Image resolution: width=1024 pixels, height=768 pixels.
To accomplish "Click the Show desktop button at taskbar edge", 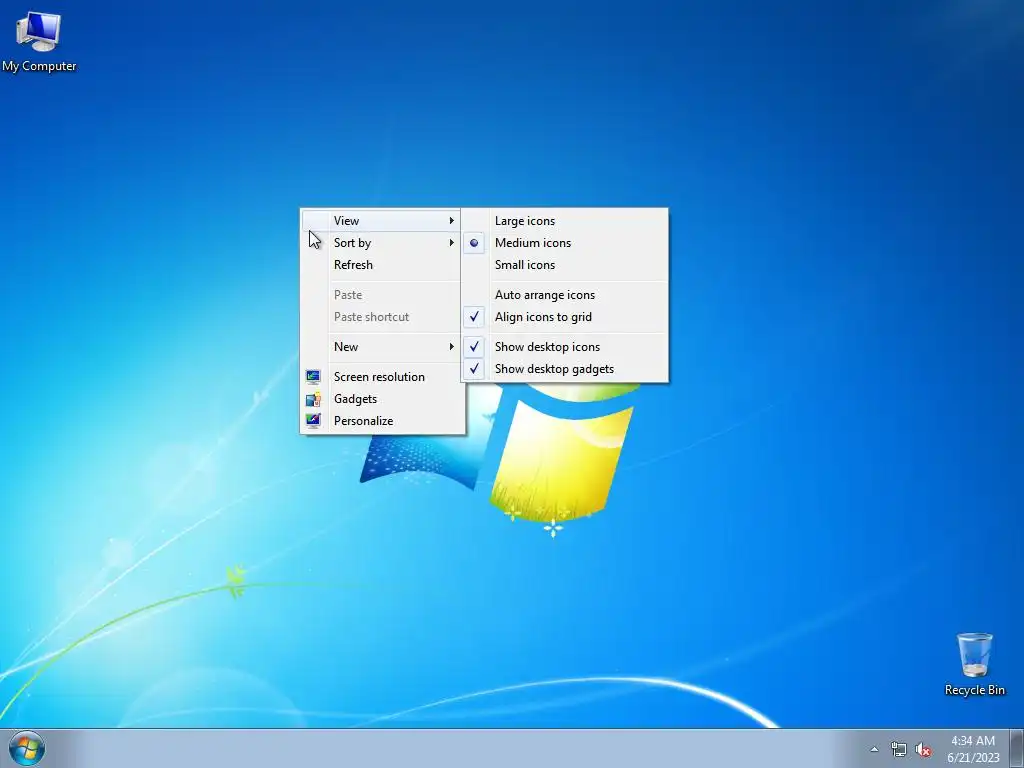I will (x=1017, y=748).
